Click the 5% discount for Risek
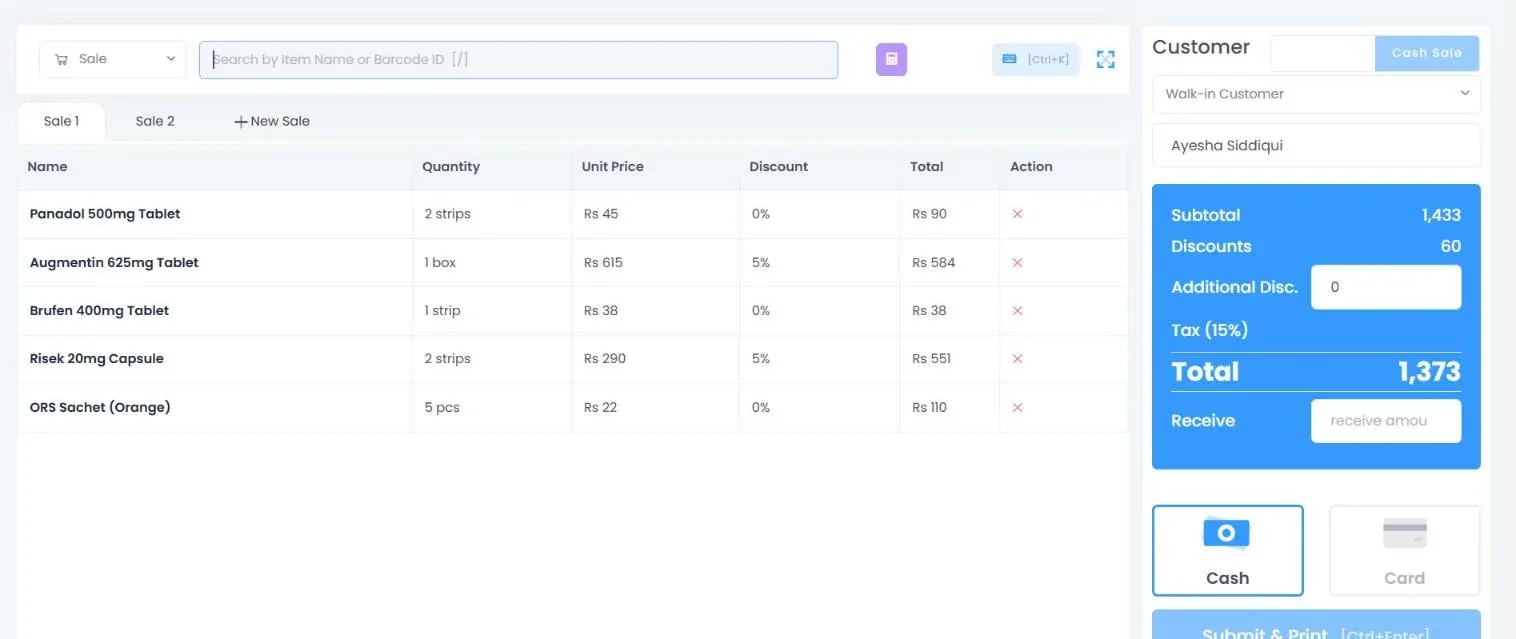The image size is (1516, 639). click(x=761, y=359)
